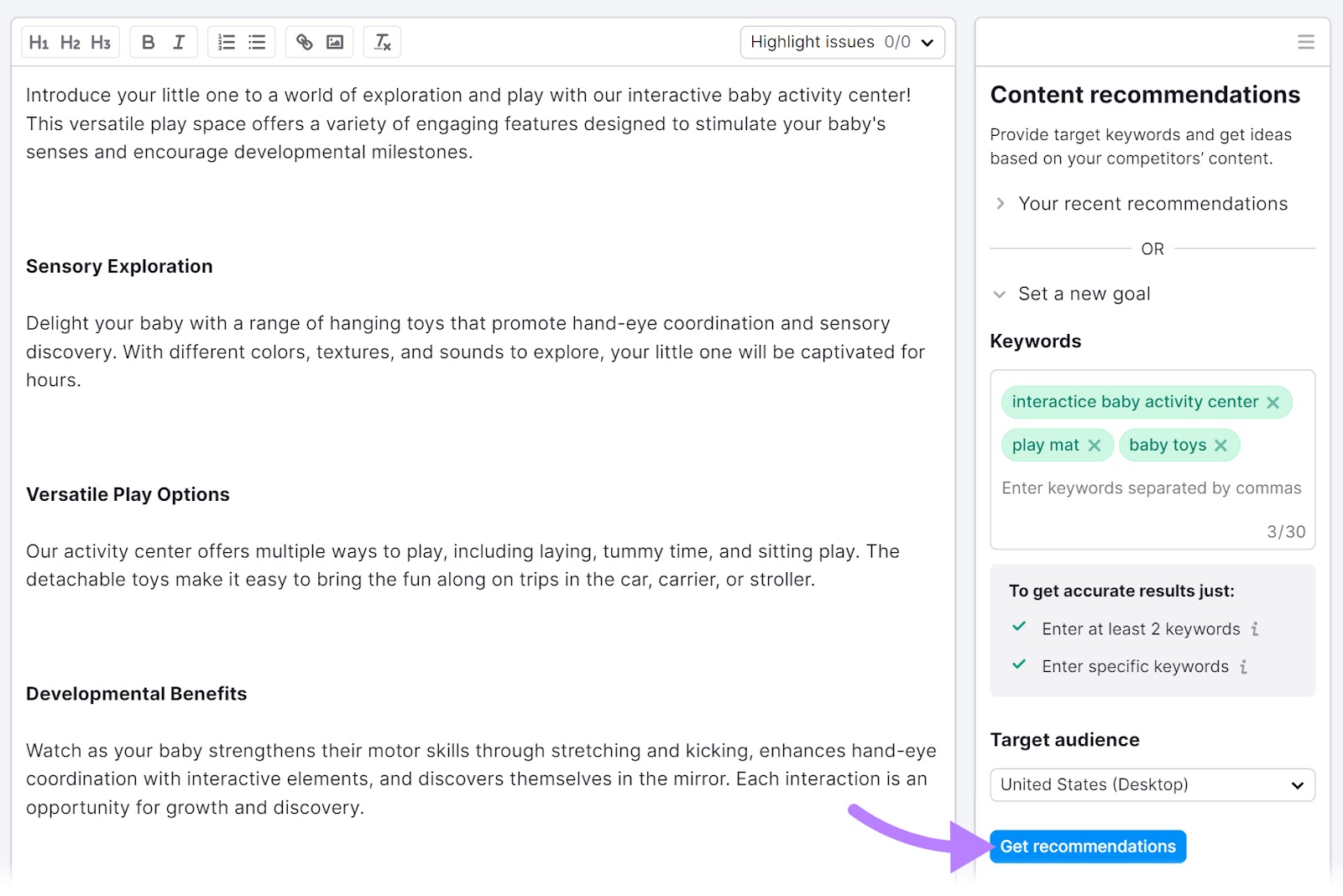Clear text formatting
Screen dimensions: 1343x896
click(382, 42)
